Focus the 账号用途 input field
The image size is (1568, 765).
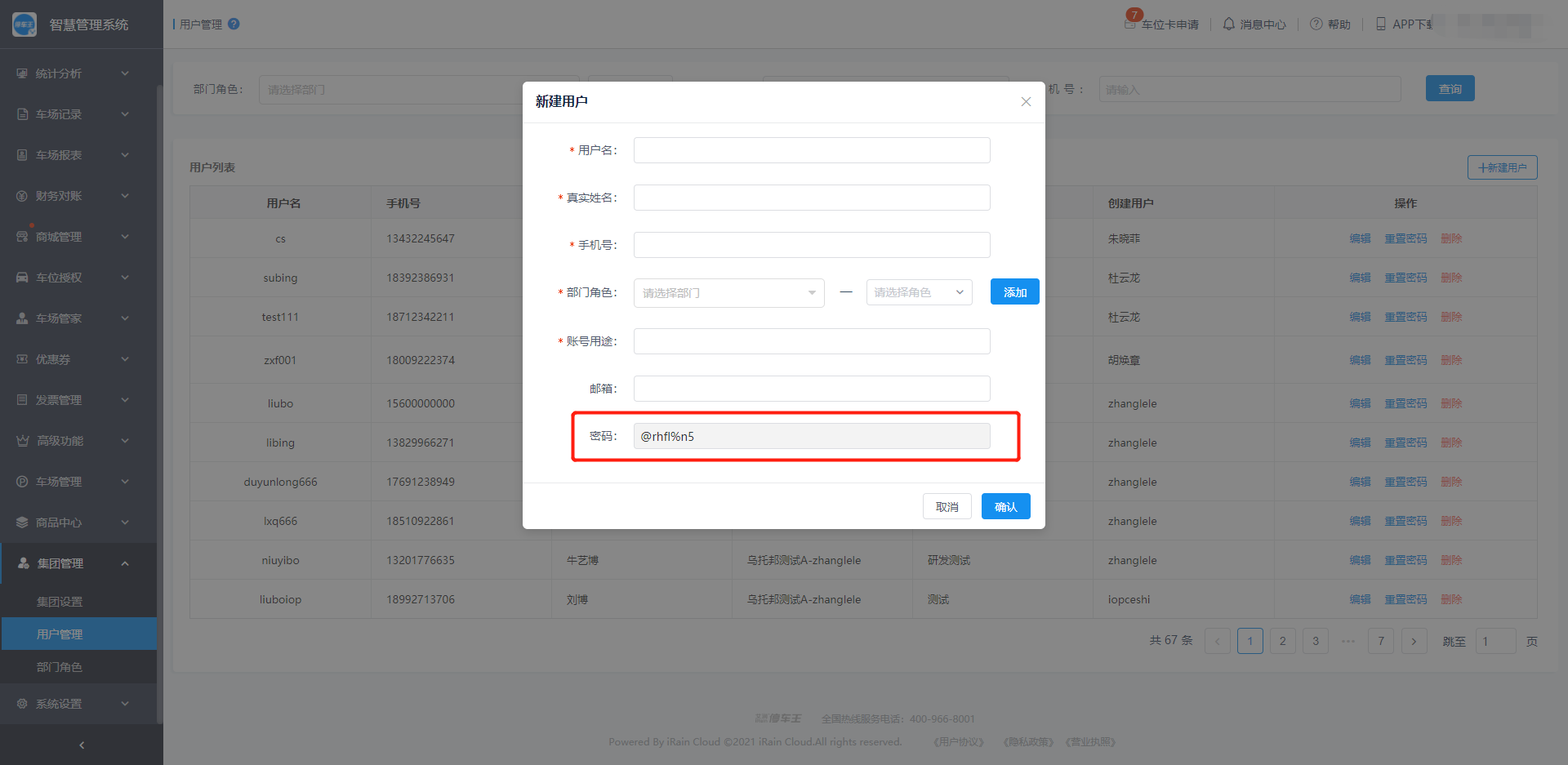pyautogui.click(x=812, y=341)
